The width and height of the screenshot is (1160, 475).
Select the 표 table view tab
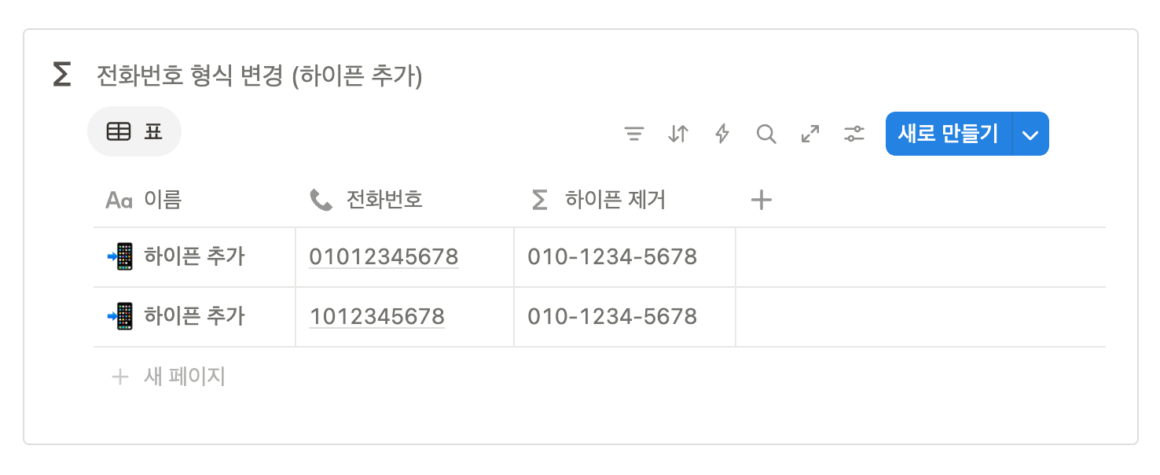pos(135,132)
